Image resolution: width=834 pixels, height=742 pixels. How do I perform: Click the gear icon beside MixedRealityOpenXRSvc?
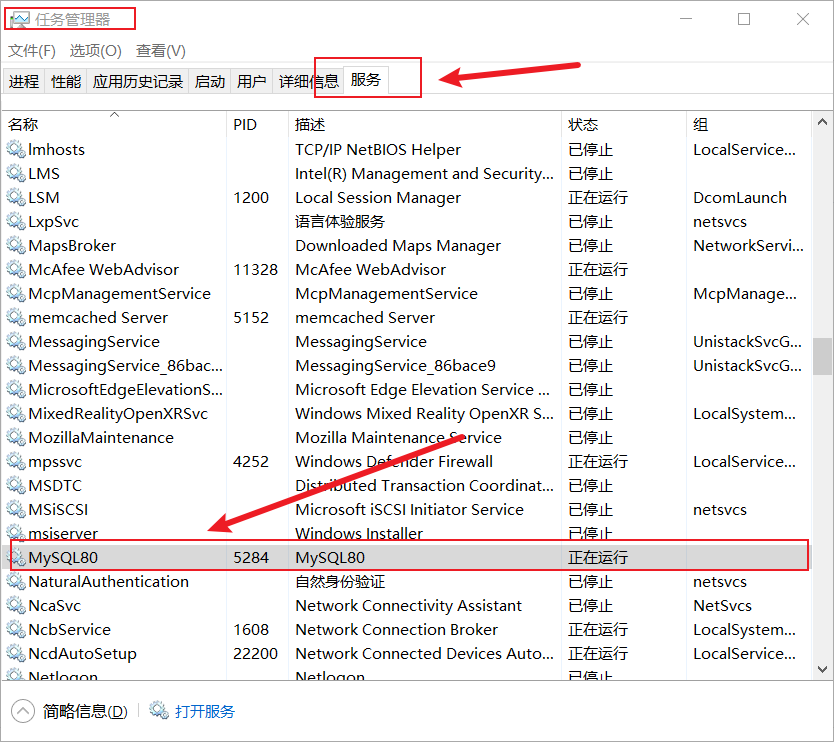[x=16, y=413]
